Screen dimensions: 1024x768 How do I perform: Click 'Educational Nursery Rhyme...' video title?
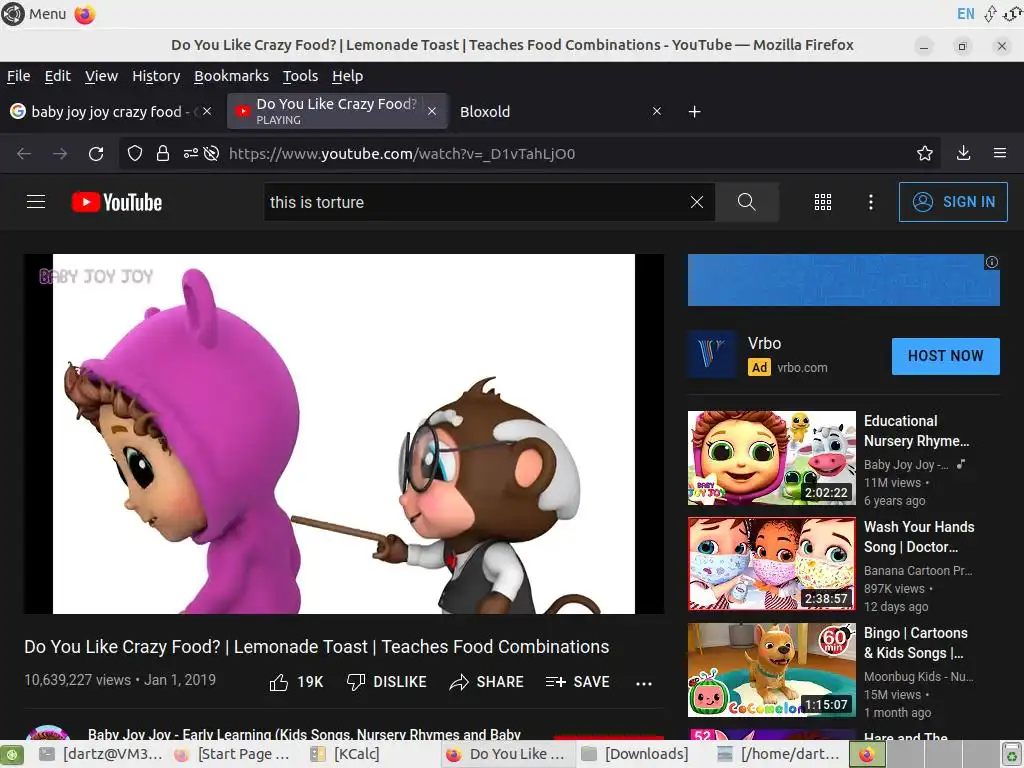pos(916,431)
